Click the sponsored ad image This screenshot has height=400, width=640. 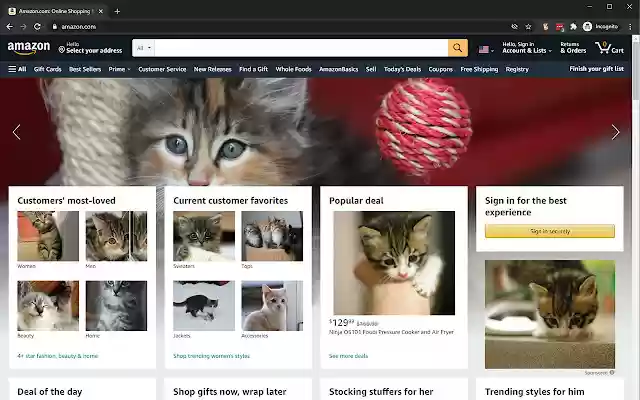pyautogui.click(x=550, y=314)
